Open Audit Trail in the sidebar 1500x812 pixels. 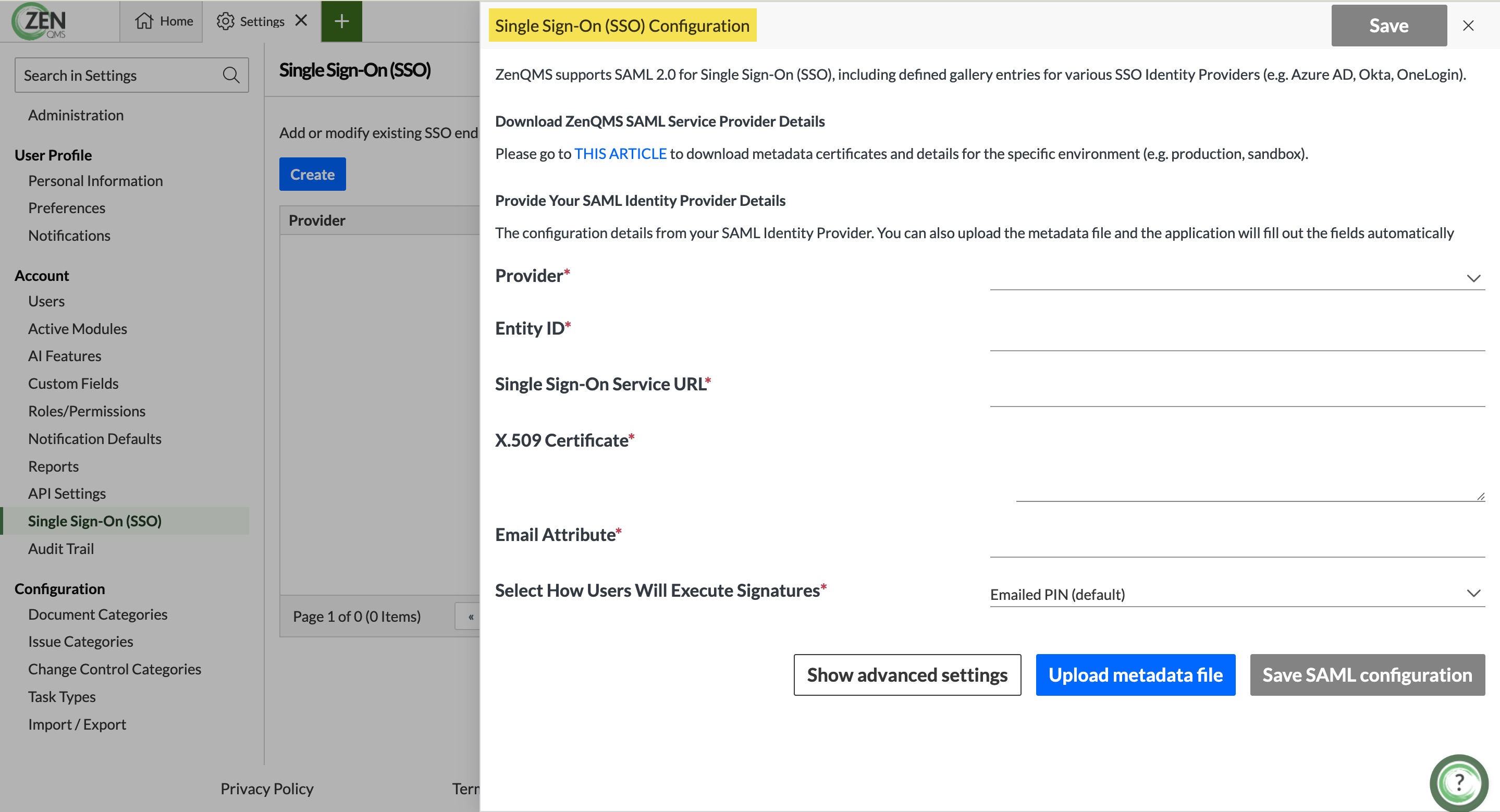[61, 548]
